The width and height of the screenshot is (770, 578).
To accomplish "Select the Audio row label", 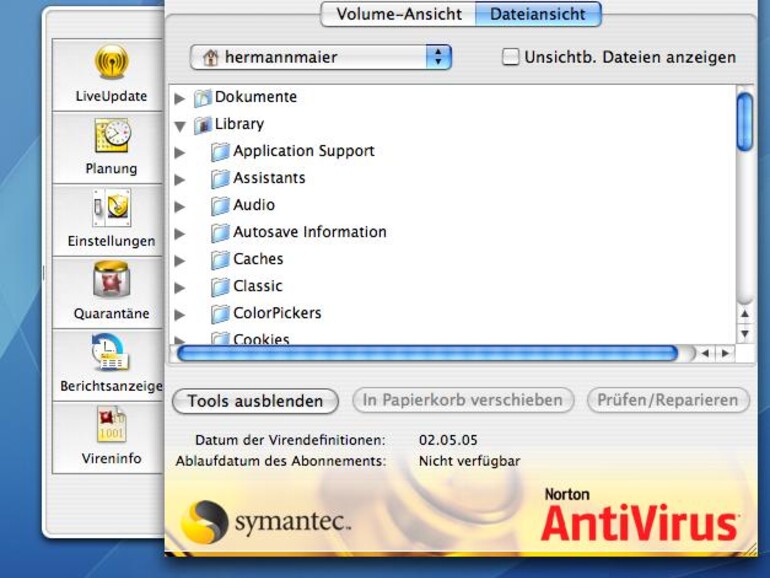I will click(254, 205).
